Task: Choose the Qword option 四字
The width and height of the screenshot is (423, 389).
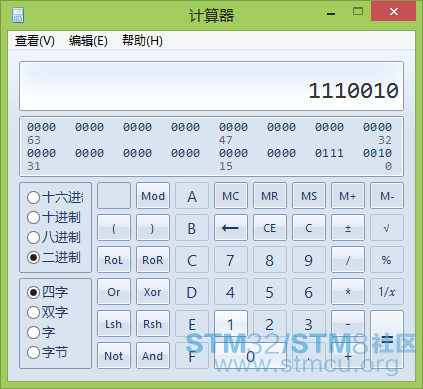Action: 48,292
